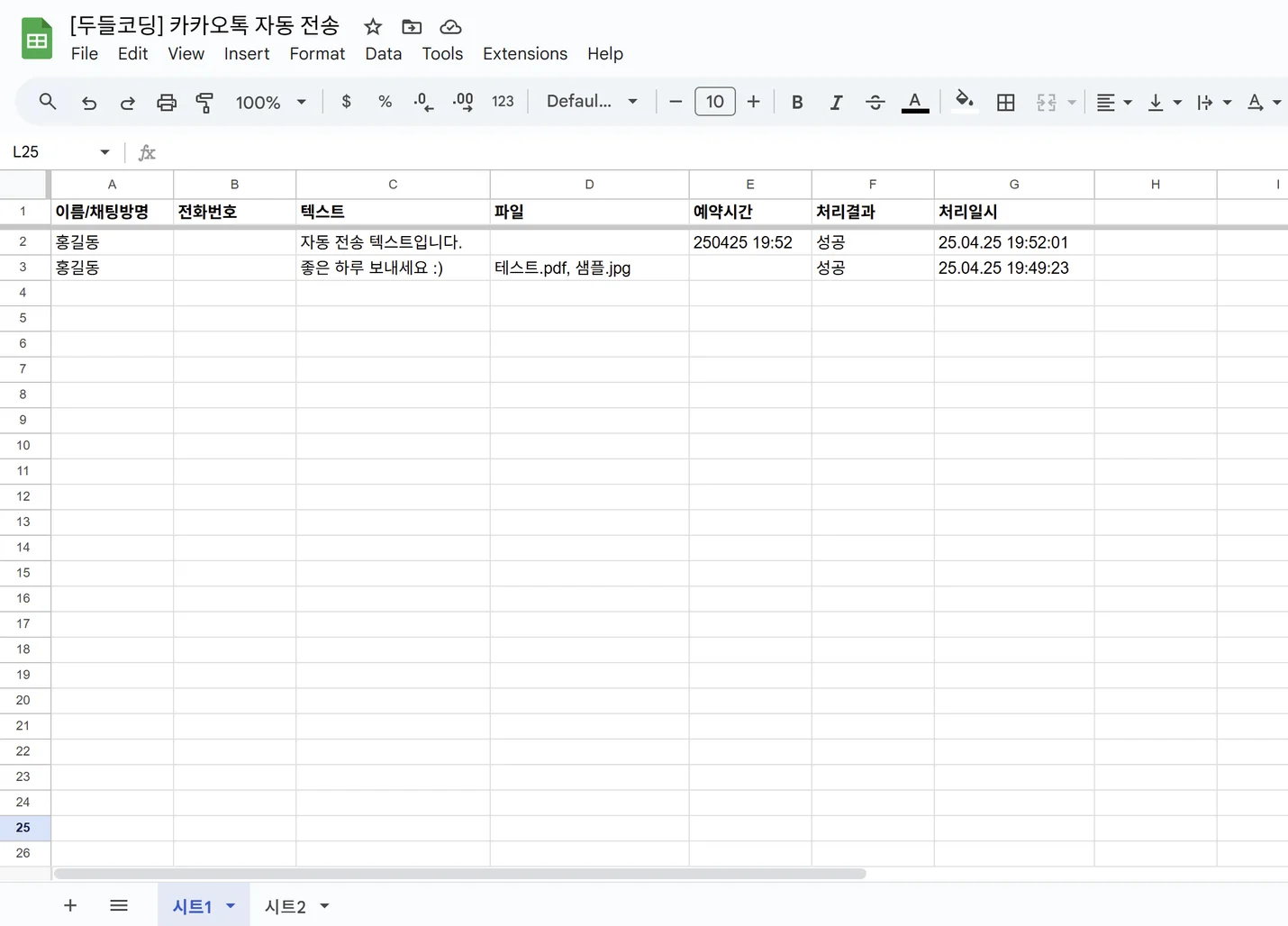Toggle strikethrough formatting
This screenshot has height=926, width=1288.
click(x=875, y=103)
